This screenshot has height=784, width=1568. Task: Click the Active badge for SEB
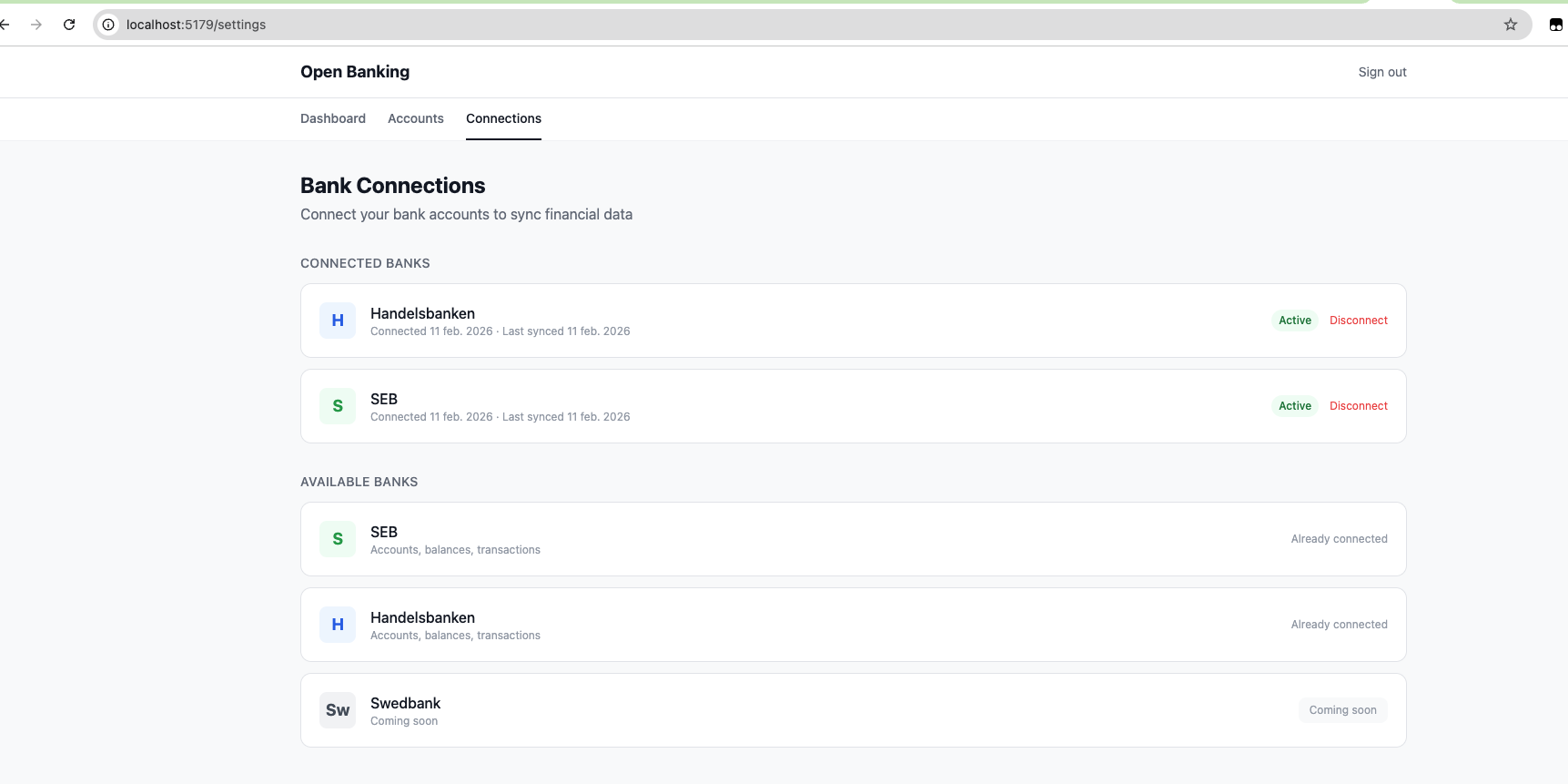pos(1294,406)
